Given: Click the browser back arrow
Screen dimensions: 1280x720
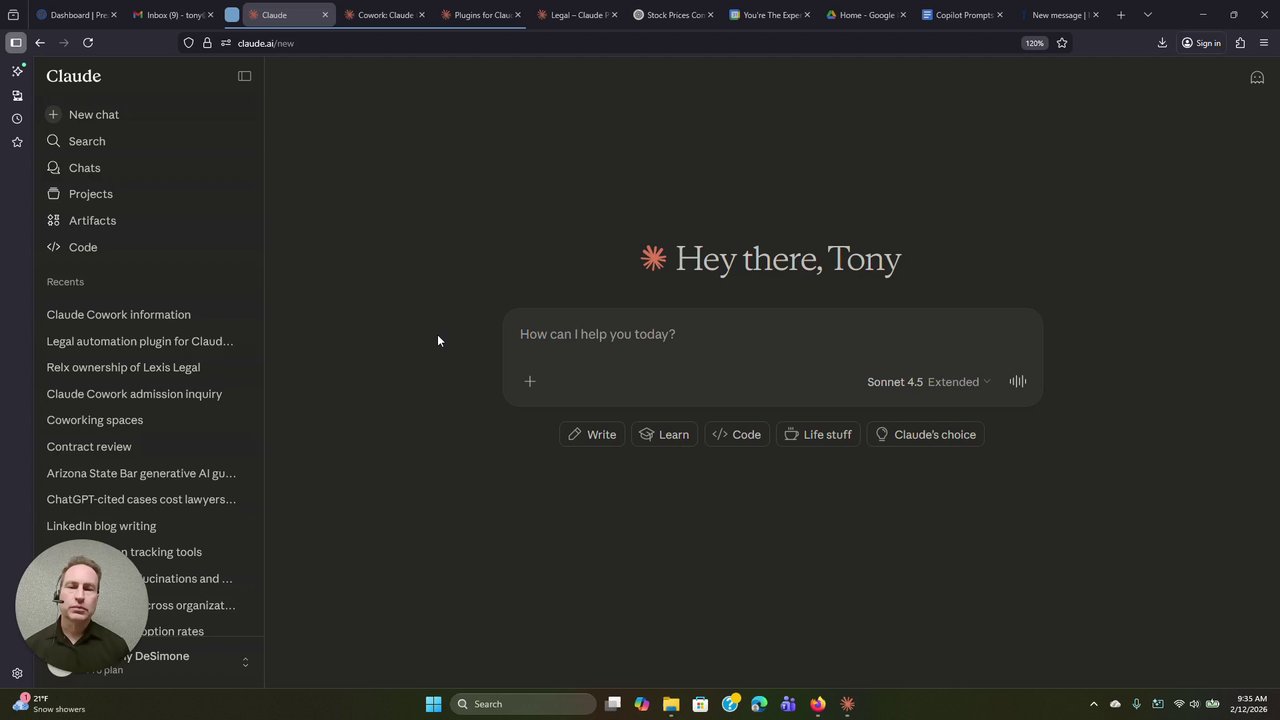Looking at the screenshot, I should [x=40, y=43].
